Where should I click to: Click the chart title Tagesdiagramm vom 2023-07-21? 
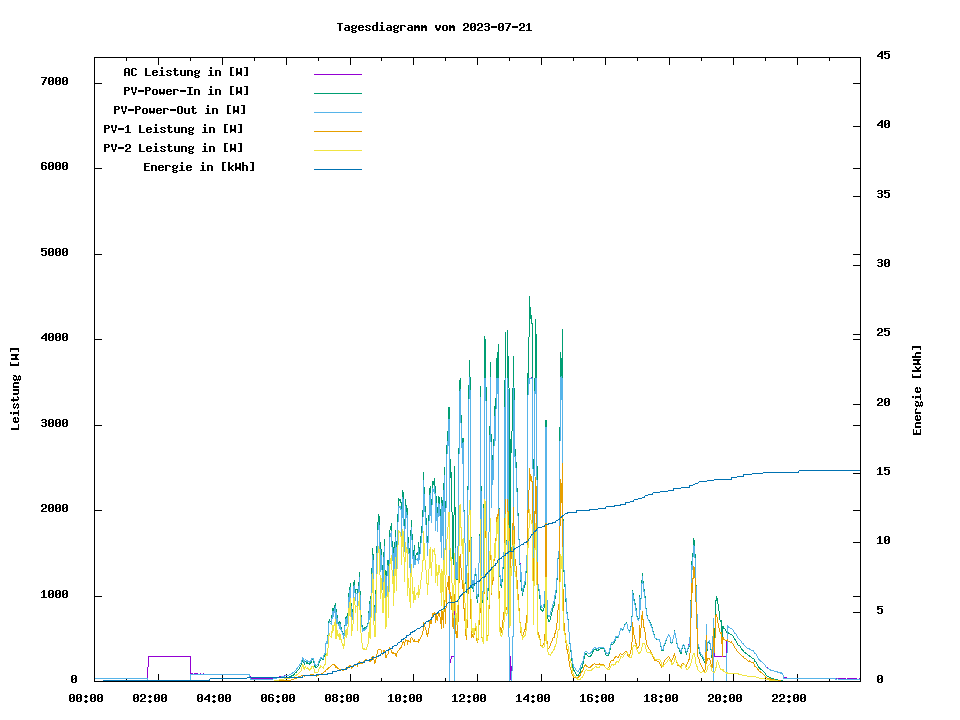point(434,27)
